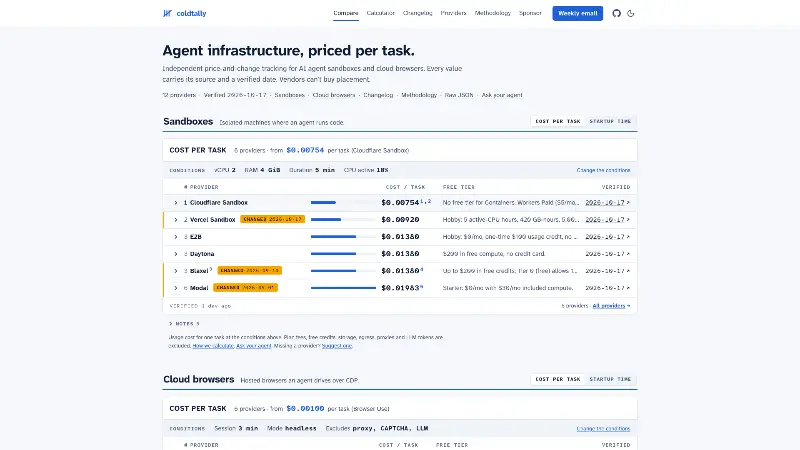Click the Cloud browsers section heading
800x450 pixels.
coord(198,379)
